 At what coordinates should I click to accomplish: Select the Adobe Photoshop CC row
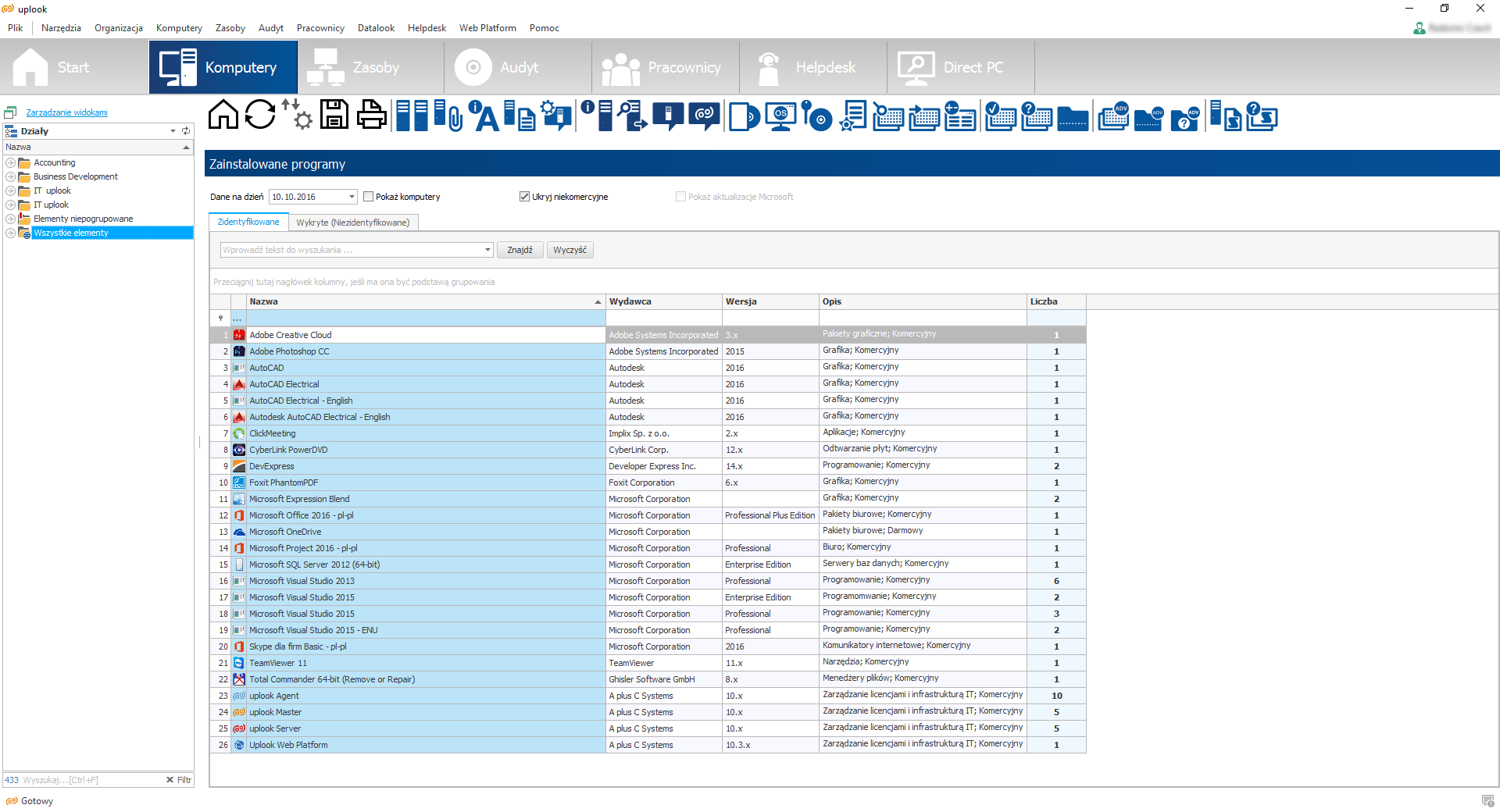[x=648, y=351]
